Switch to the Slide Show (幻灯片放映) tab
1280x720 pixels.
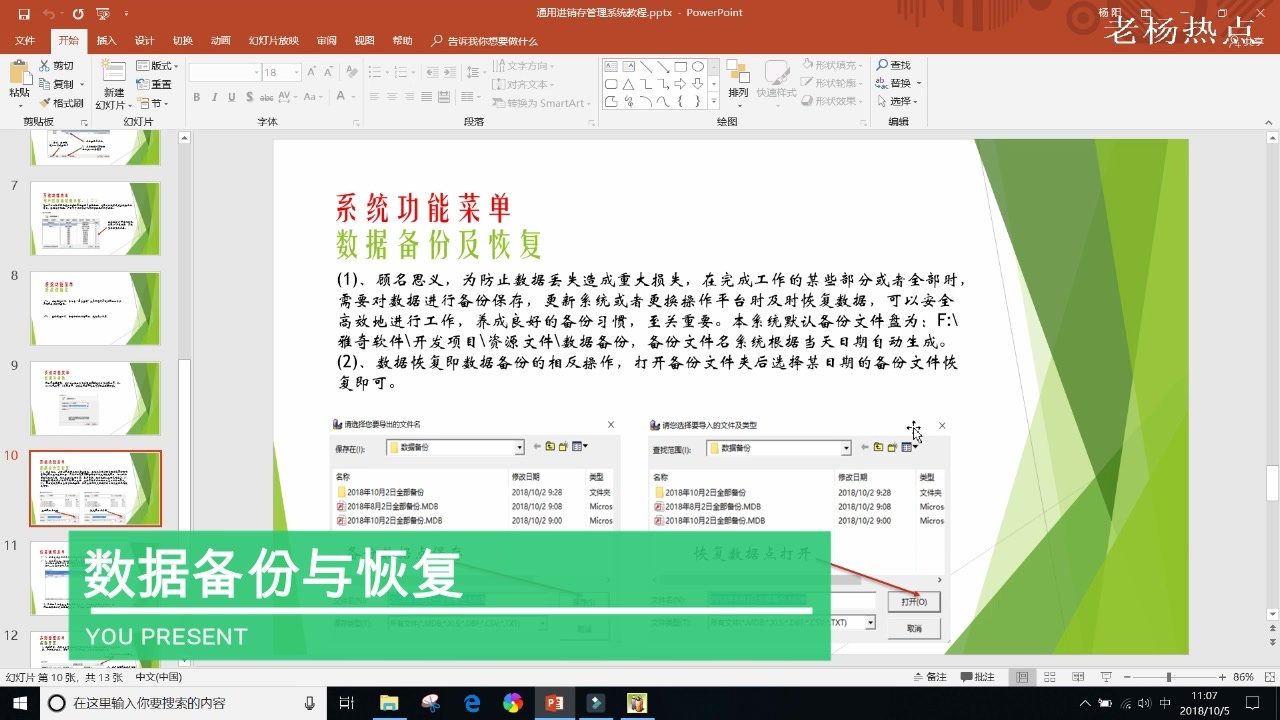(273, 41)
